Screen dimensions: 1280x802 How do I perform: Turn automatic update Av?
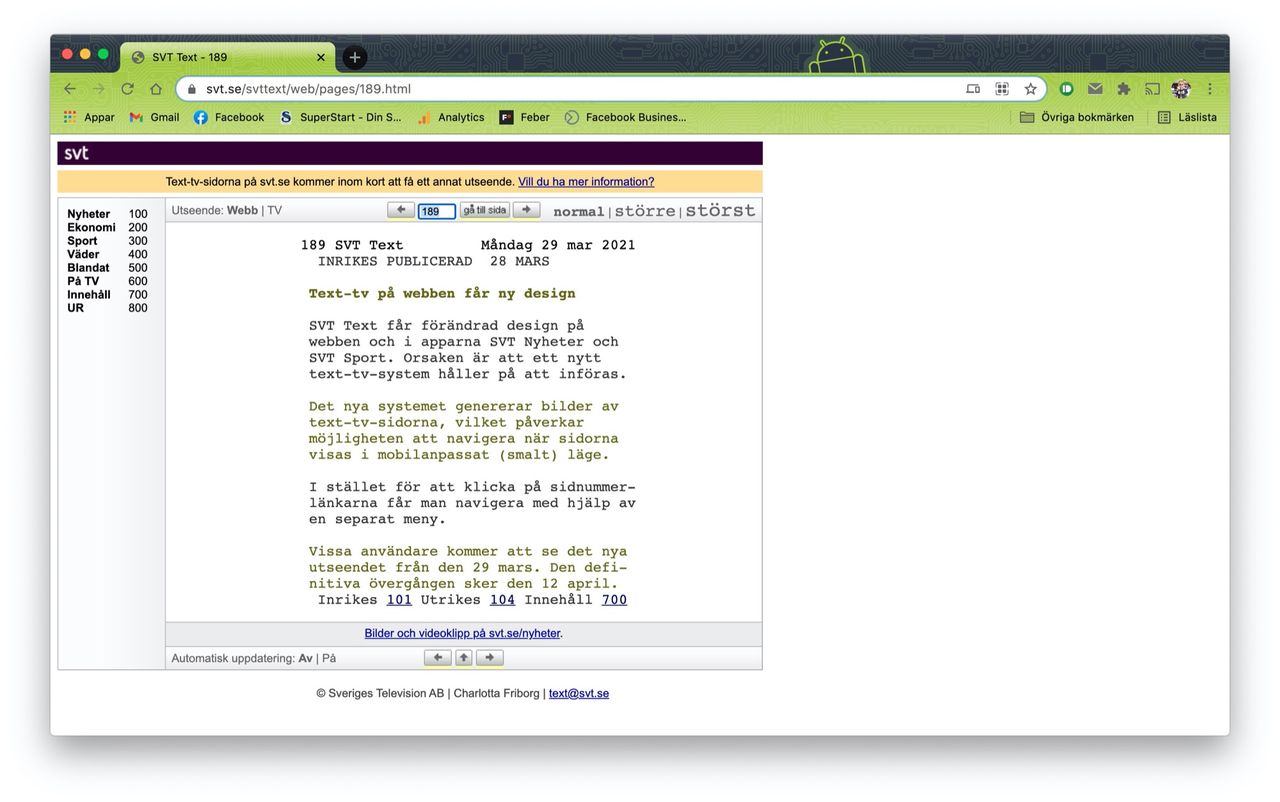pos(305,658)
